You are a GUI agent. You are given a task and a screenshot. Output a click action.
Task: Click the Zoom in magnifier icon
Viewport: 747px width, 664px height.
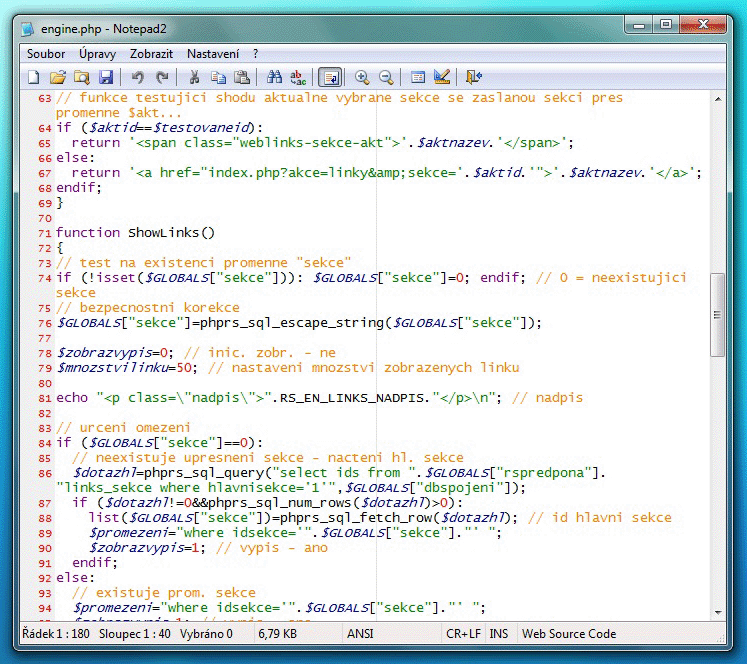tap(362, 77)
